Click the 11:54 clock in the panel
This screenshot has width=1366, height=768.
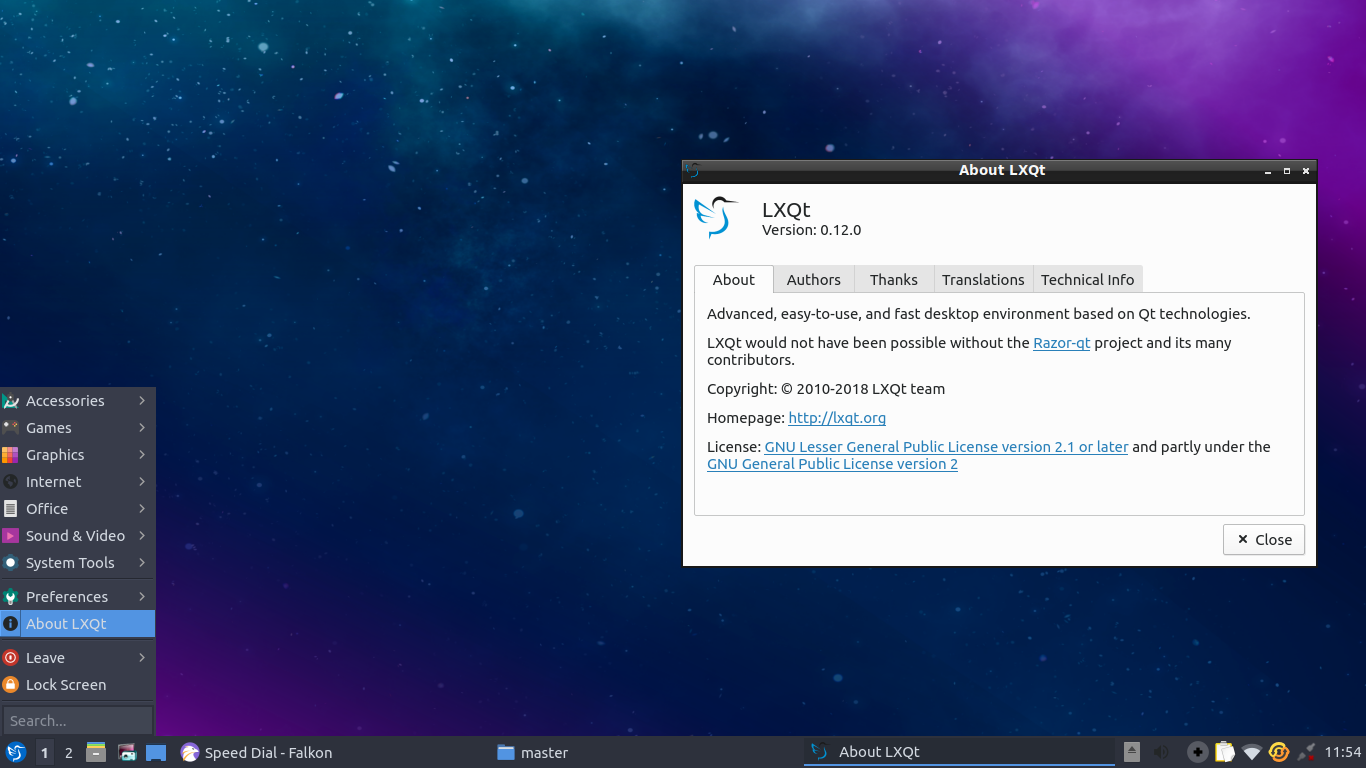point(1343,752)
